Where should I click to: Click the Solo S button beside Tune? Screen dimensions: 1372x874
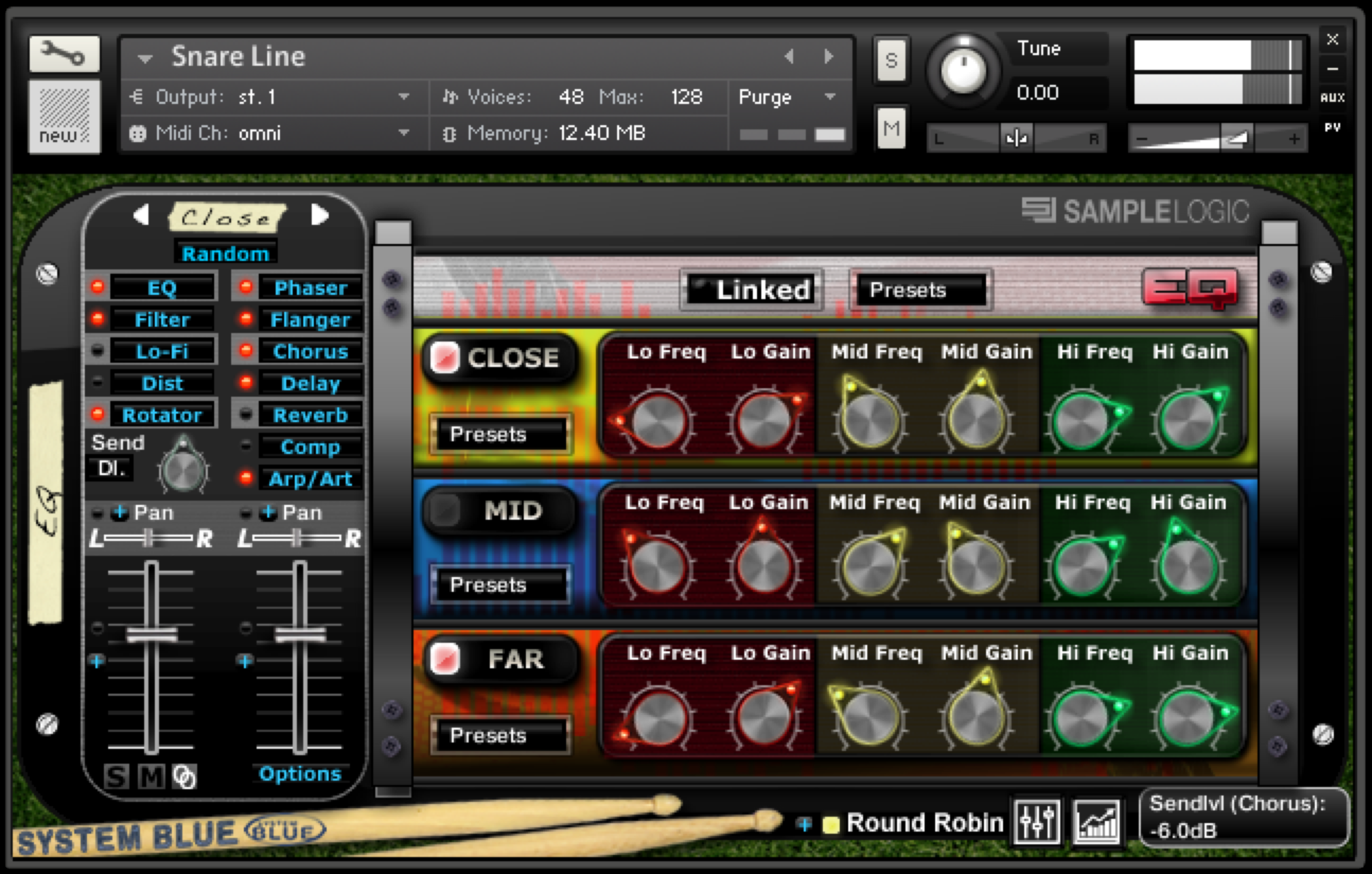point(891,60)
